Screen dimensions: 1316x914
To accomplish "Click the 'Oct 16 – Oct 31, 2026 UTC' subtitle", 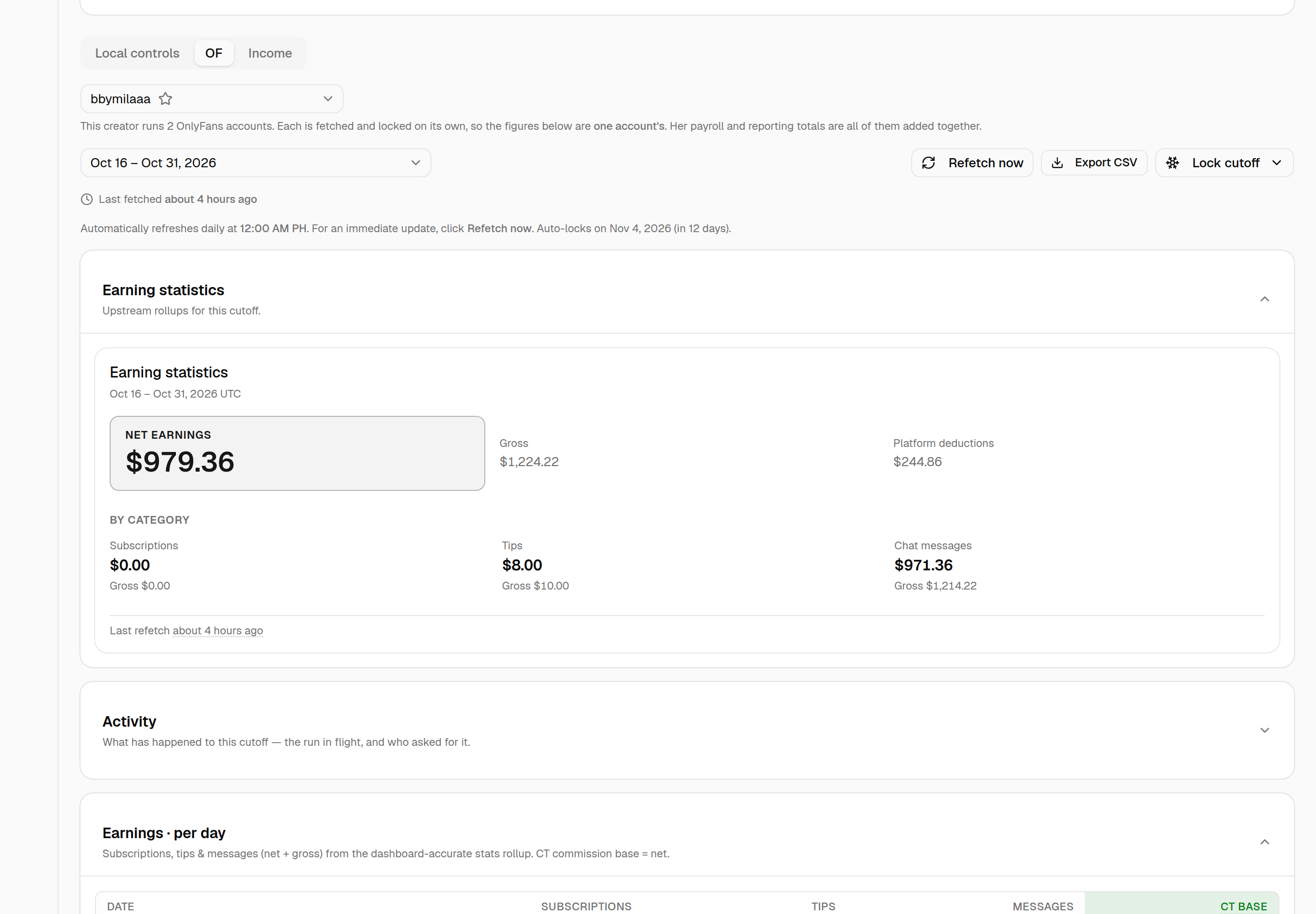I will tap(175, 394).
